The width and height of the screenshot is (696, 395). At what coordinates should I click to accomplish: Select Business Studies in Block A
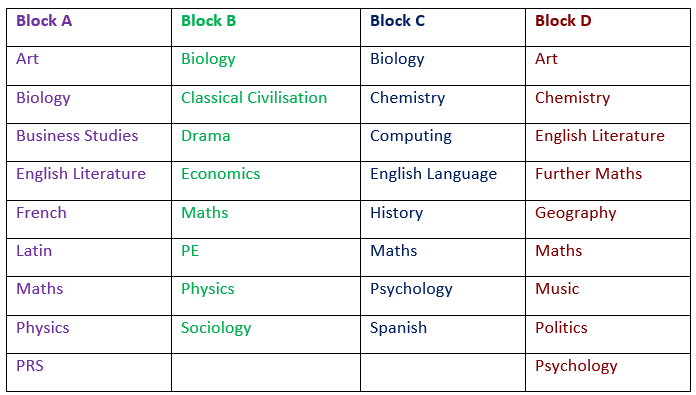(77, 136)
